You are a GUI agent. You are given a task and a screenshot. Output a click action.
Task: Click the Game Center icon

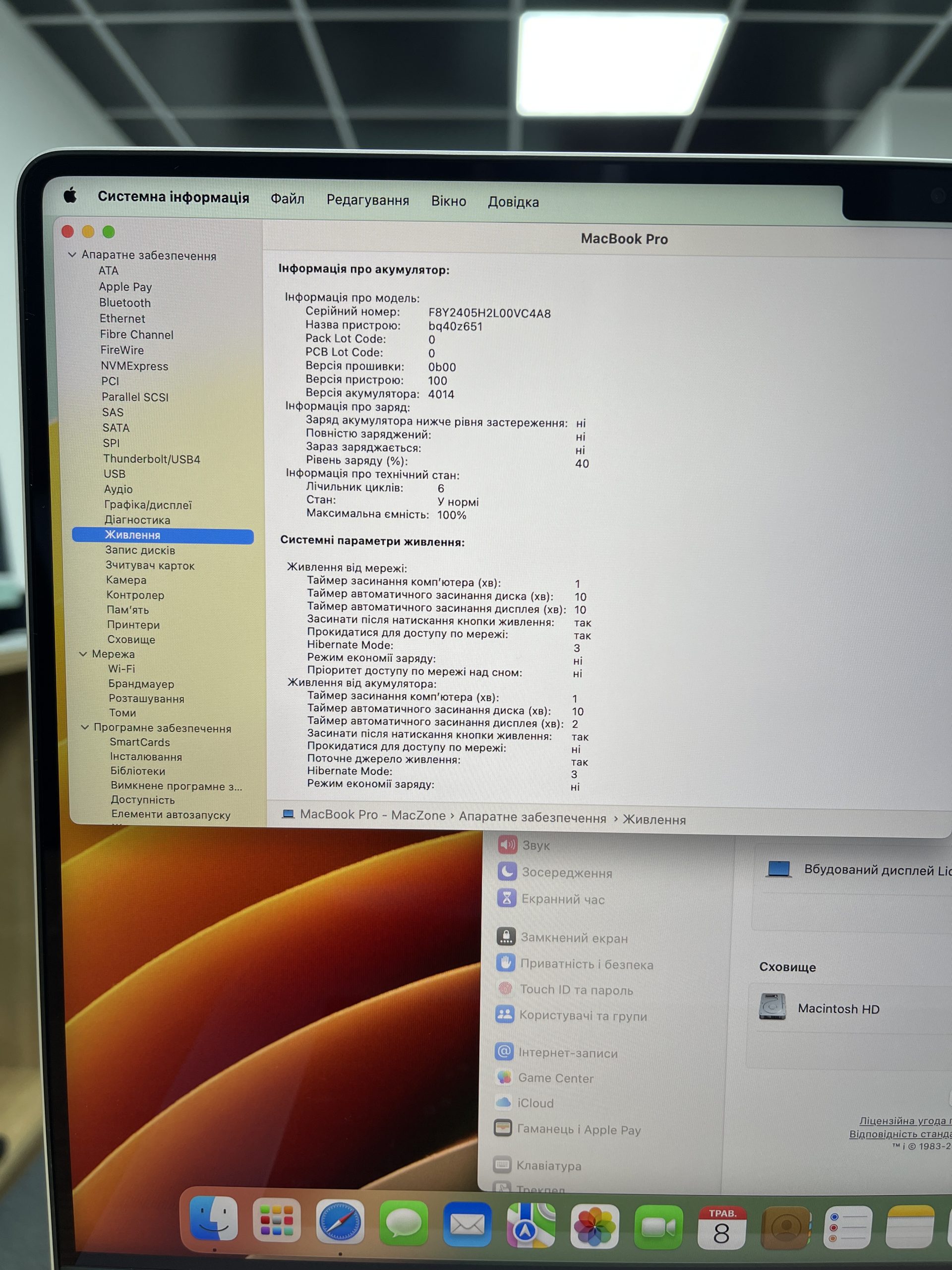[x=504, y=1077]
